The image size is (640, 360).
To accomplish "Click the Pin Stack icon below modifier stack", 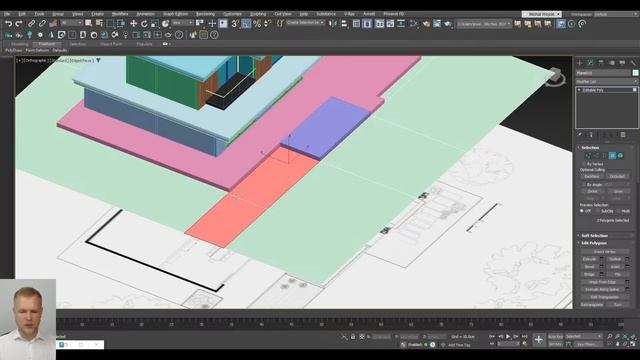I will point(580,135).
